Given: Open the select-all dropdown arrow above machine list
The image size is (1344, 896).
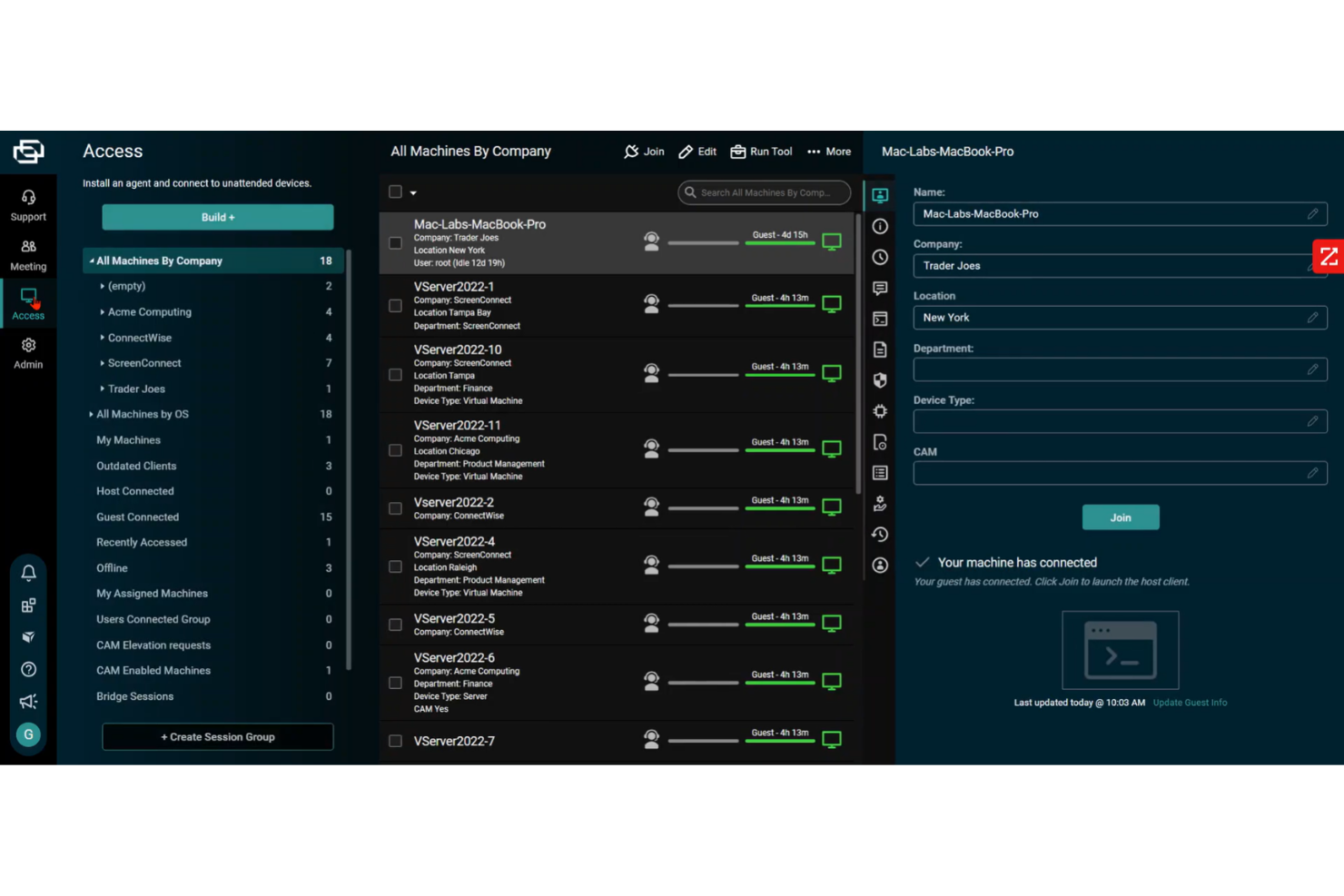Looking at the screenshot, I should 412,192.
